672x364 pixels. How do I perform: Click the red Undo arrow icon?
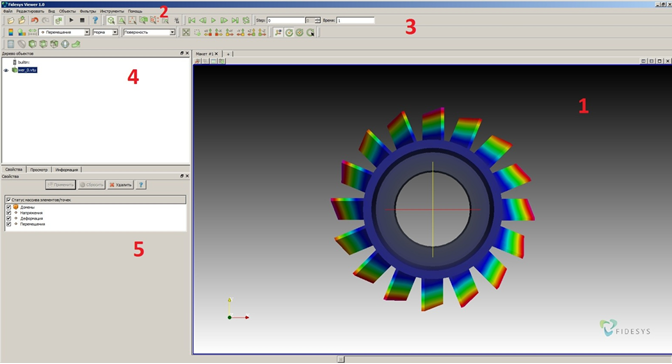[35, 20]
